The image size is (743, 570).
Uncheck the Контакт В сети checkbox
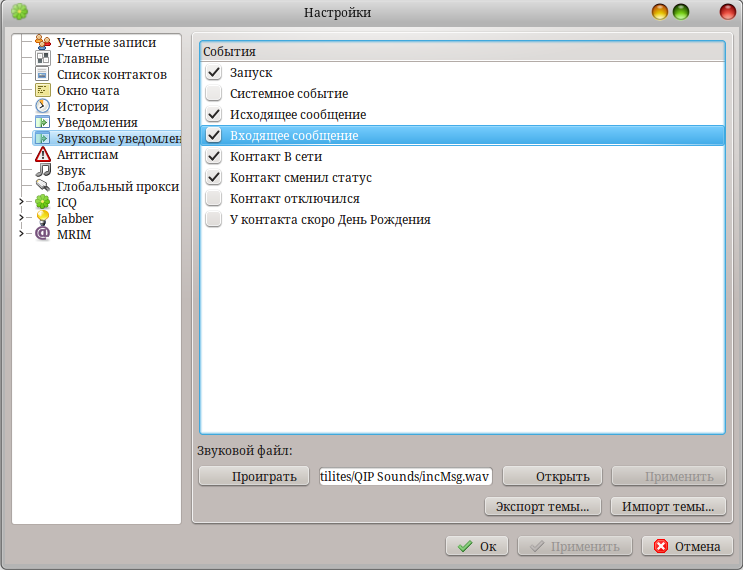(214, 156)
